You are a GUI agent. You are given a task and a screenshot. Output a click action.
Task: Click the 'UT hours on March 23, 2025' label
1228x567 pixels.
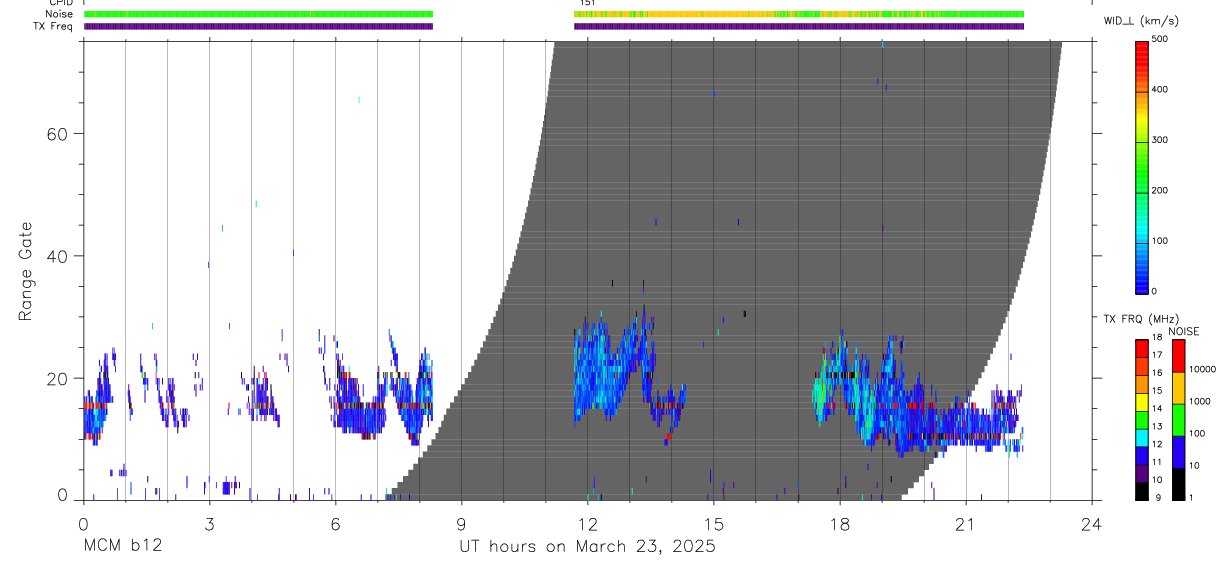pos(587,547)
